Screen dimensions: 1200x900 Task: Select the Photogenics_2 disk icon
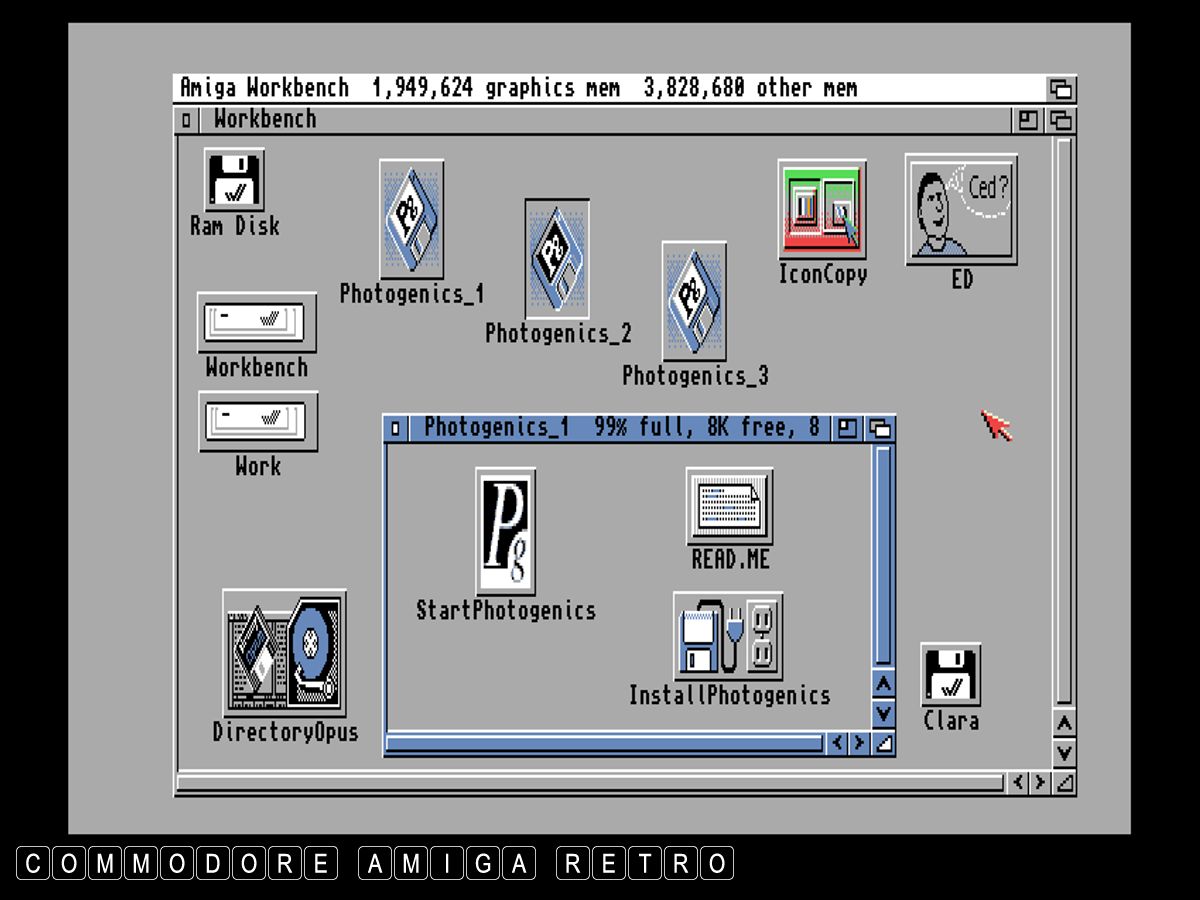point(557,259)
